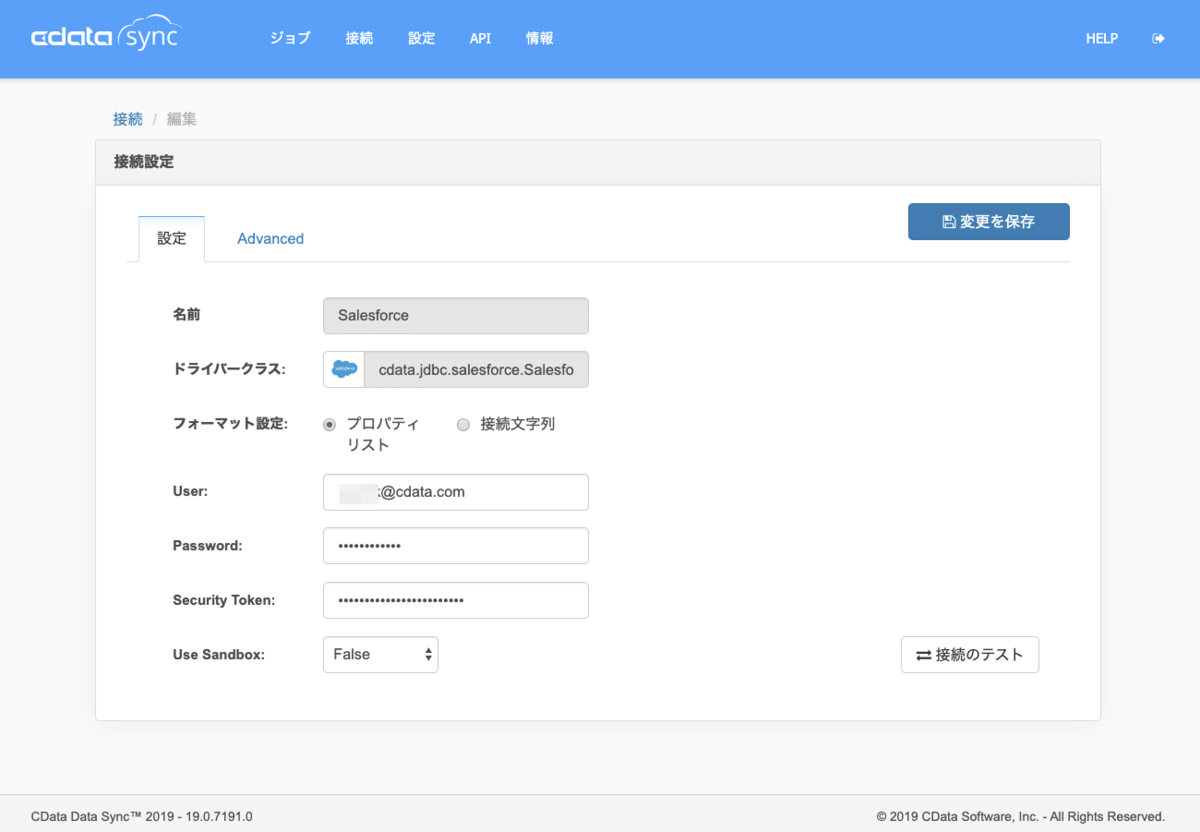The image size is (1200, 832).
Task: Open the 設定 menu in header
Action: click(422, 39)
